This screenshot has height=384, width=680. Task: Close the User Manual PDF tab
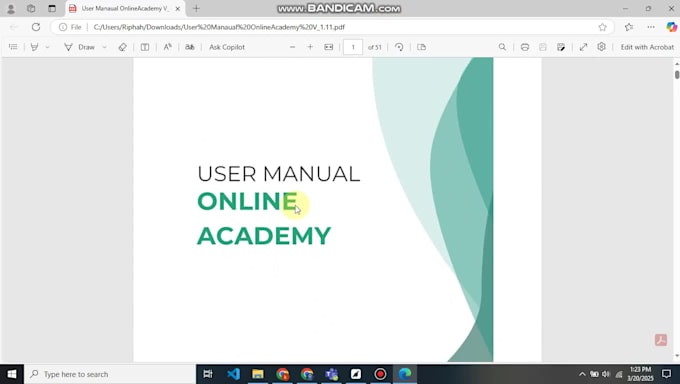click(x=177, y=8)
